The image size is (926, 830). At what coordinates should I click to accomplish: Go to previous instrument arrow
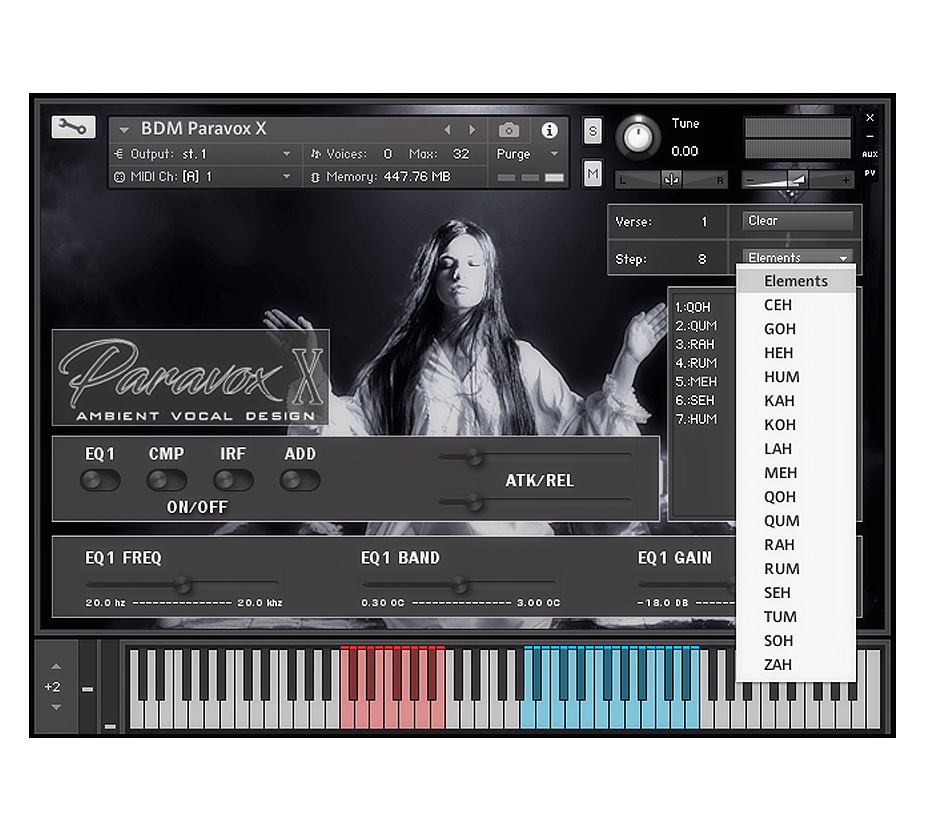447,130
